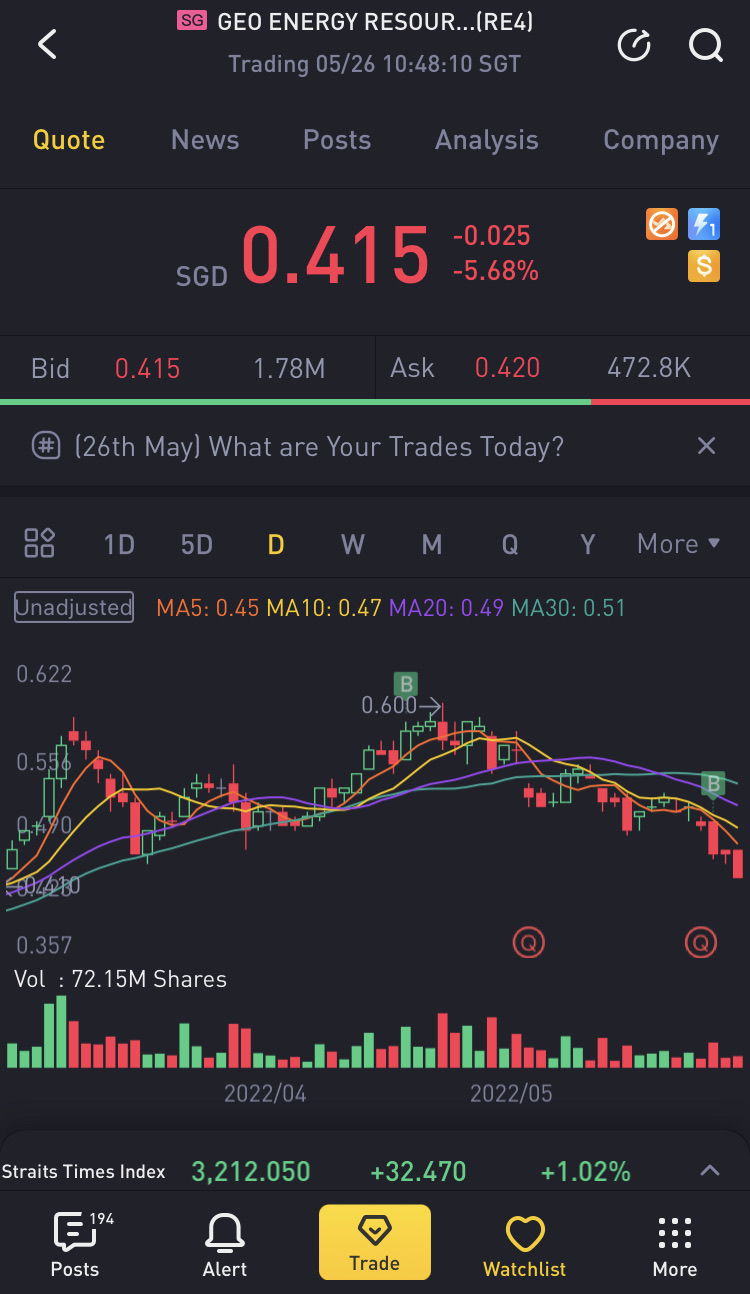The width and height of the screenshot is (750, 1294).
Task: Select the 1D chart period
Action: point(119,544)
